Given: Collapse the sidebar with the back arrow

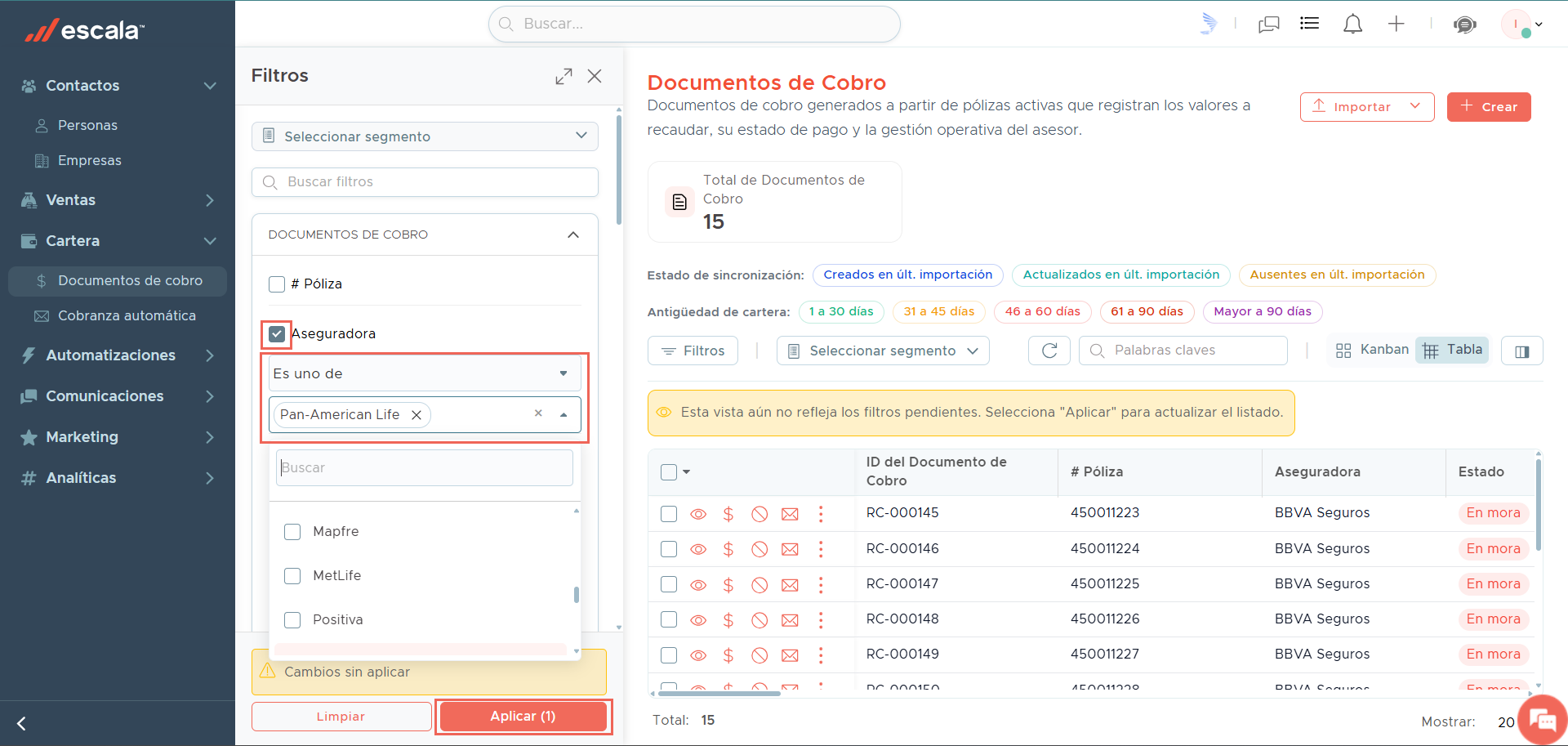Looking at the screenshot, I should click(x=22, y=723).
